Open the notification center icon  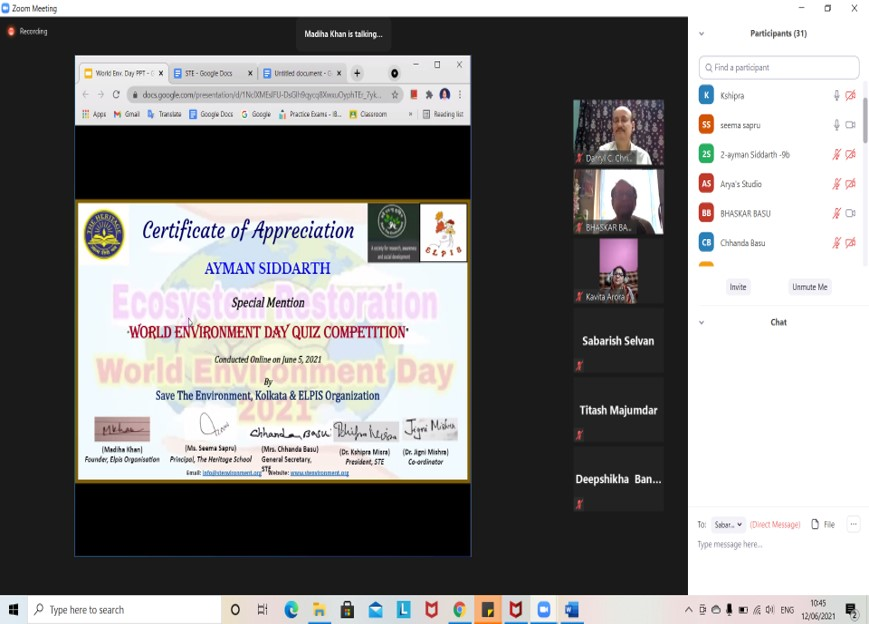coord(851,610)
